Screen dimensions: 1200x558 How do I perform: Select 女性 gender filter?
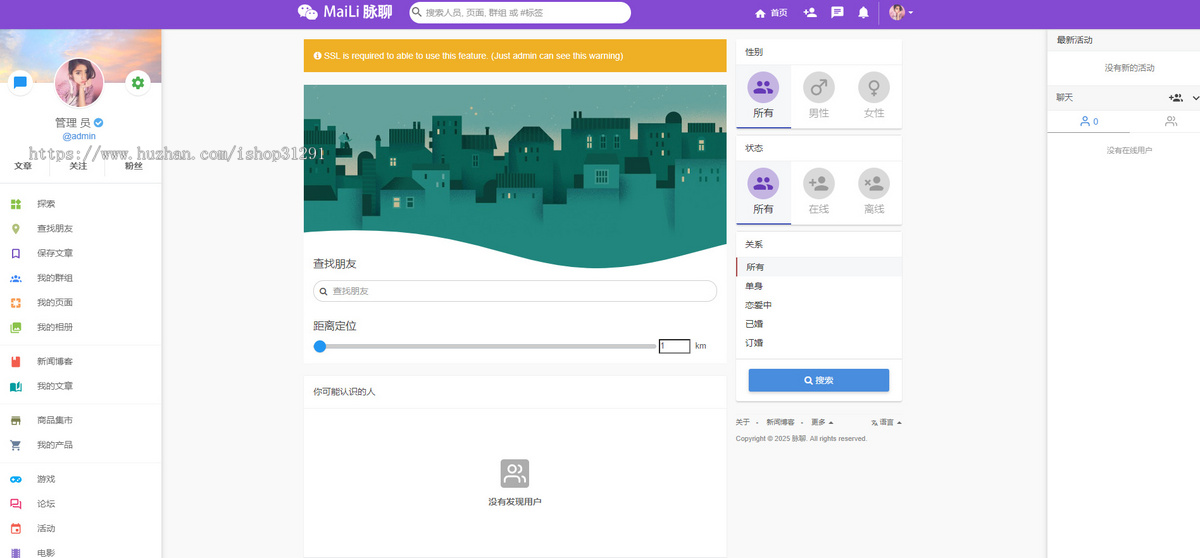[x=874, y=96]
